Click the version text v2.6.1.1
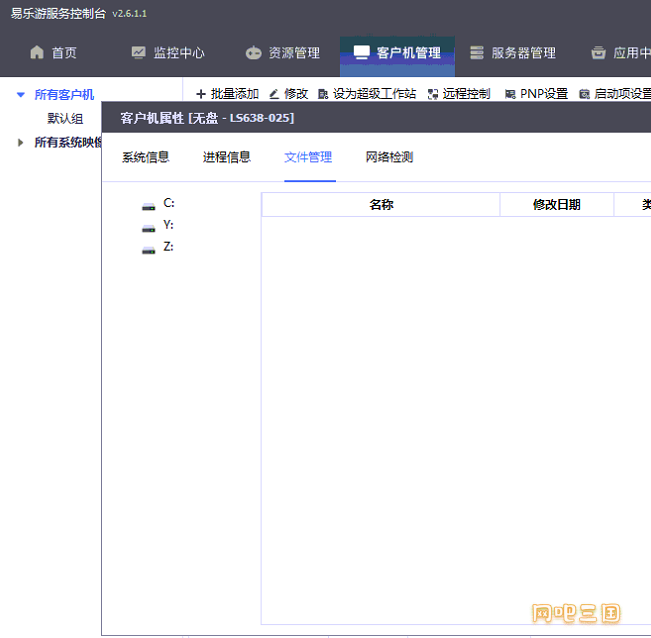 pyautogui.click(x=129, y=14)
